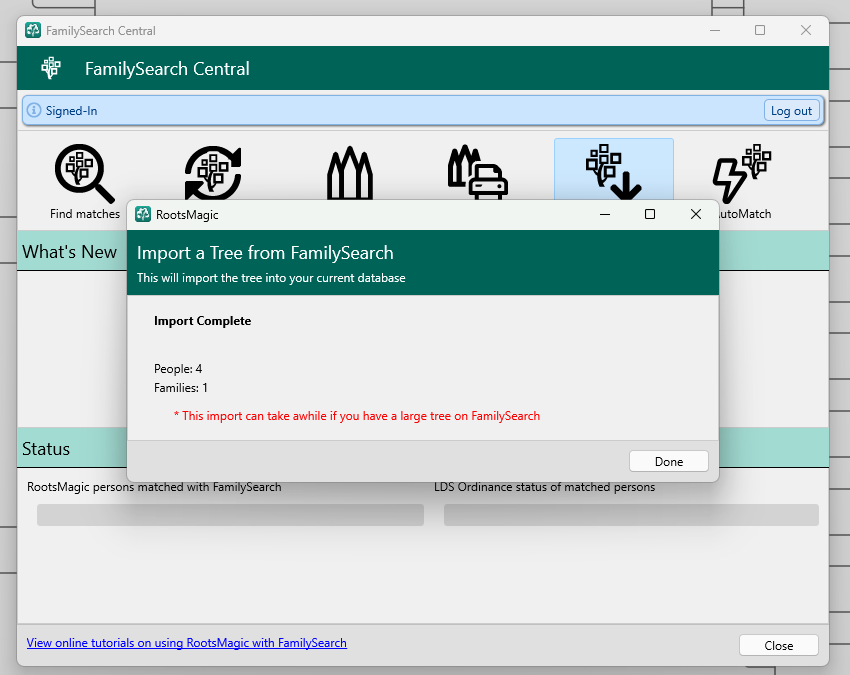
Task: Open the online tutorials link
Action: (x=186, y=642)
